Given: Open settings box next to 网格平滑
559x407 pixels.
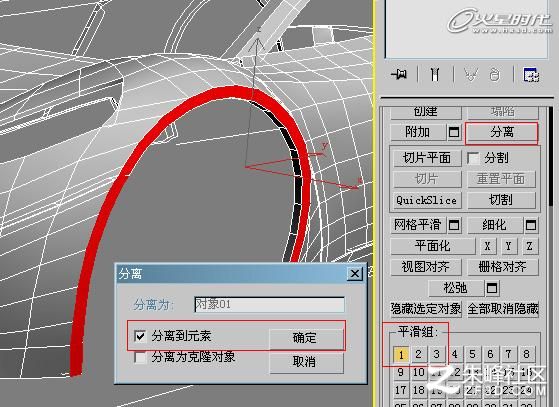Looking at the screenshot, I should [454, 225].
